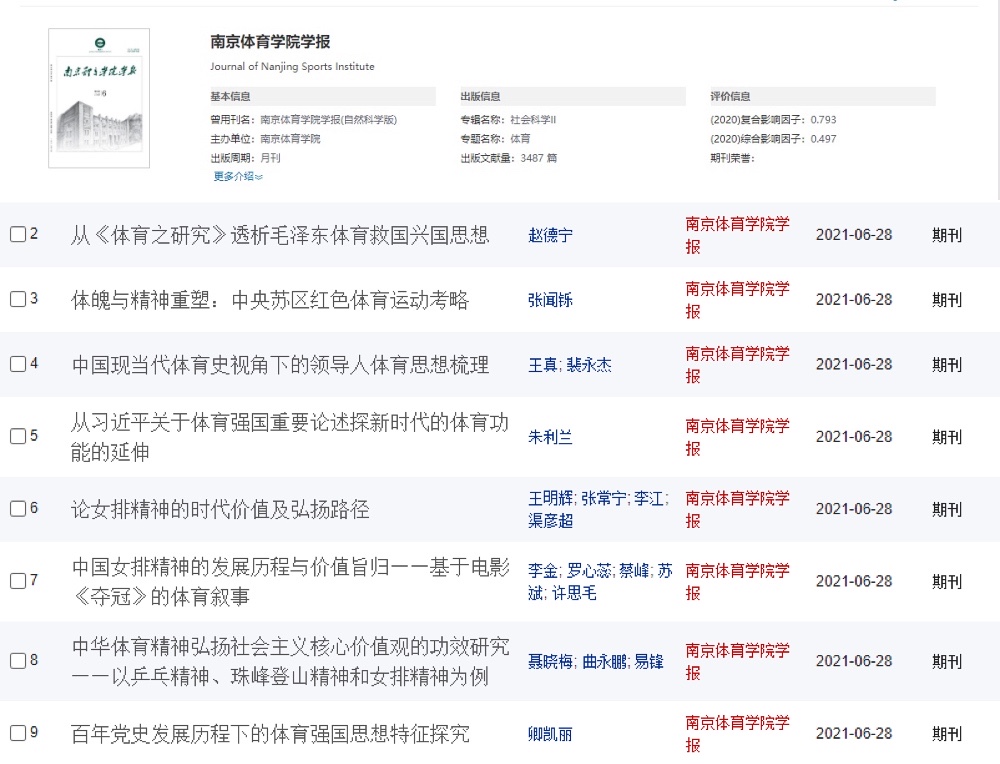This screenshot has width=1000, height=764.
Task: Open article 从《体育之研究》透析毛泽东体育救国兴国思想
Action: (x=280, y=236)
